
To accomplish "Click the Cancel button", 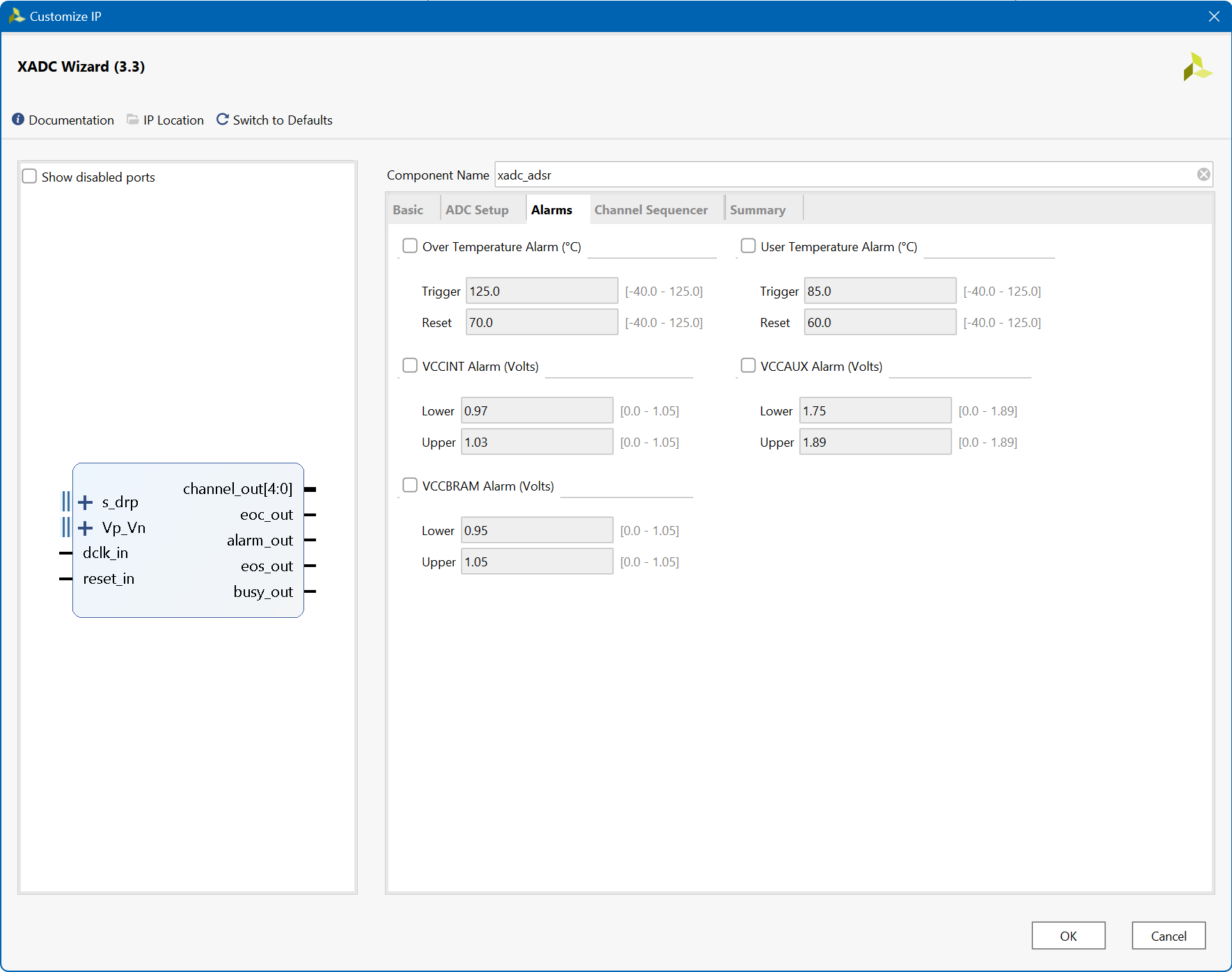I will 1169,936.
